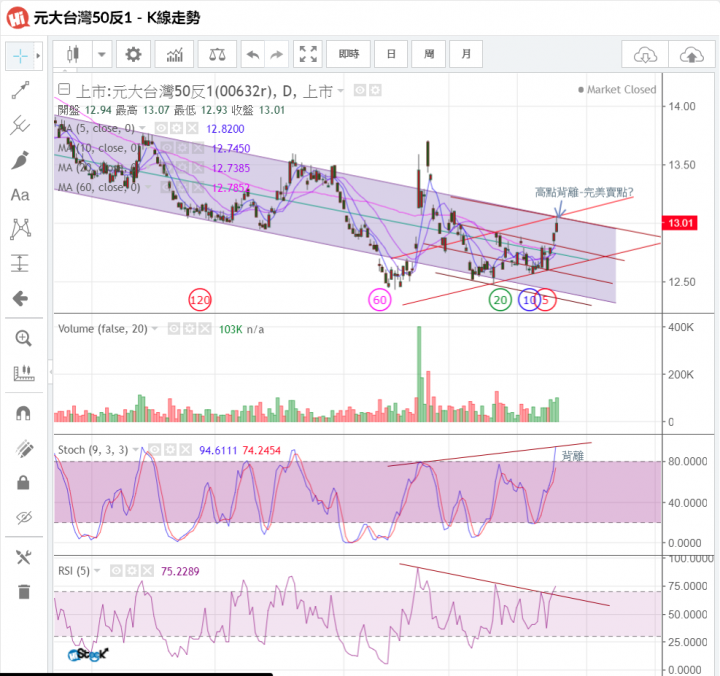
Task: Select the XABCD pattern tool
Action: (20, 229)
